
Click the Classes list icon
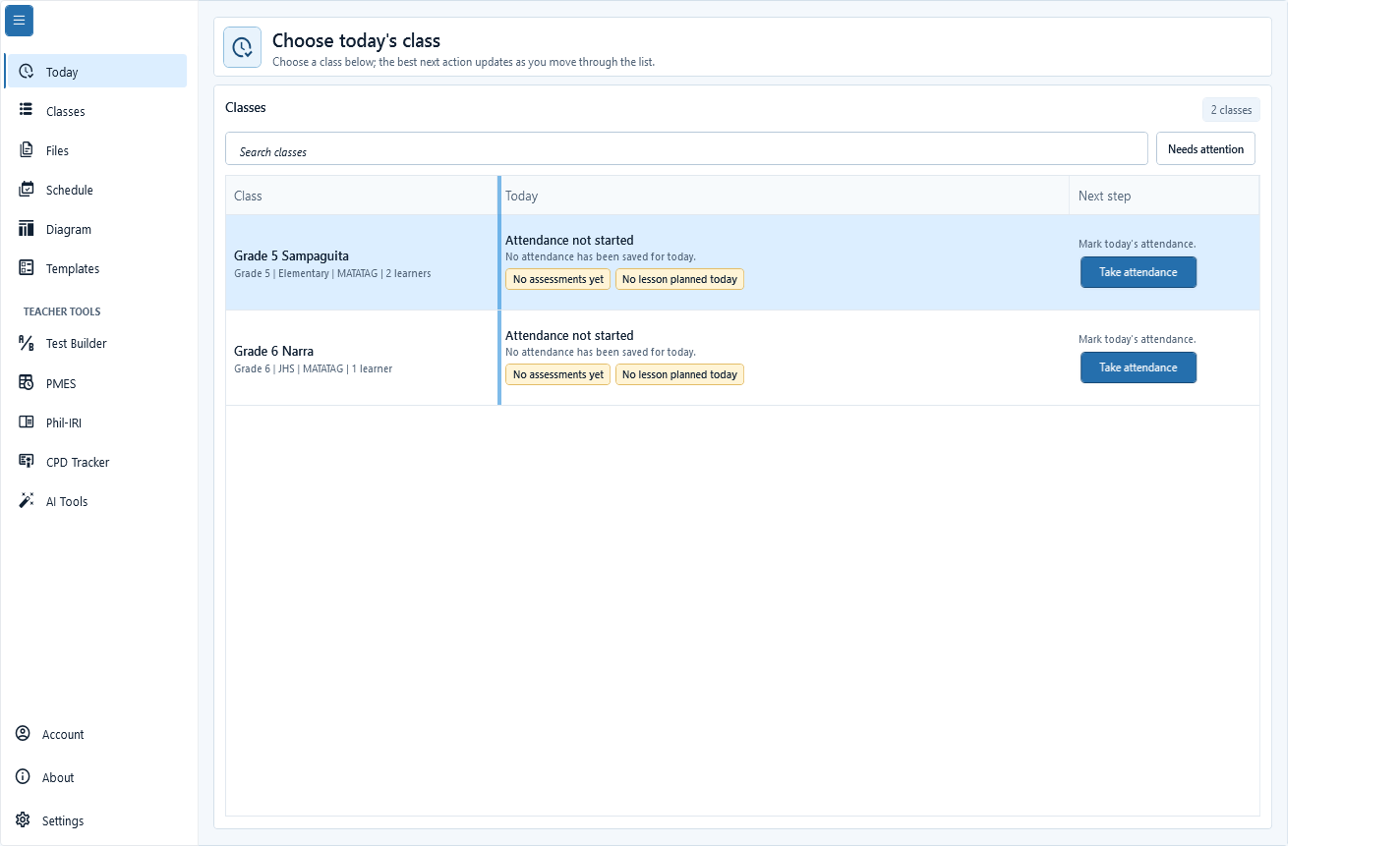(x=27, y=110)
